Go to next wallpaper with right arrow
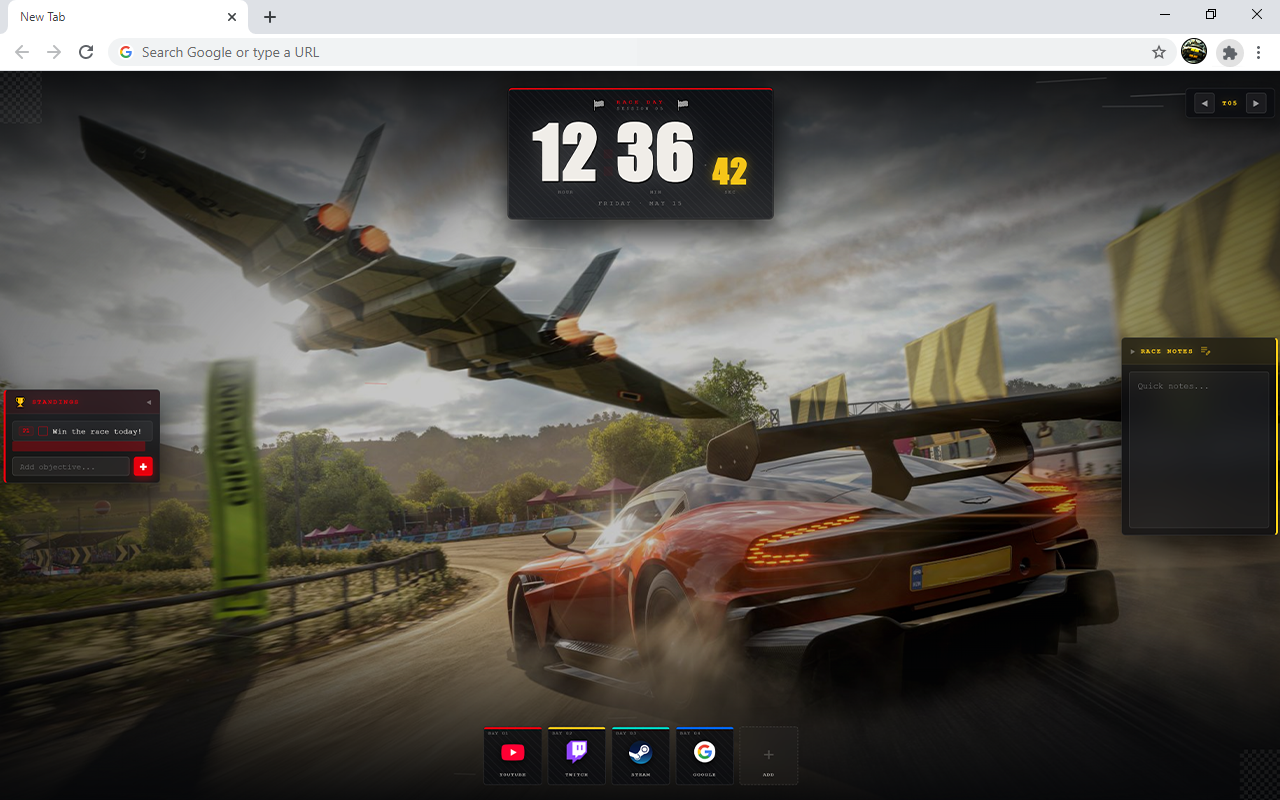The image size is (1280, 800). pos(1256,103)
